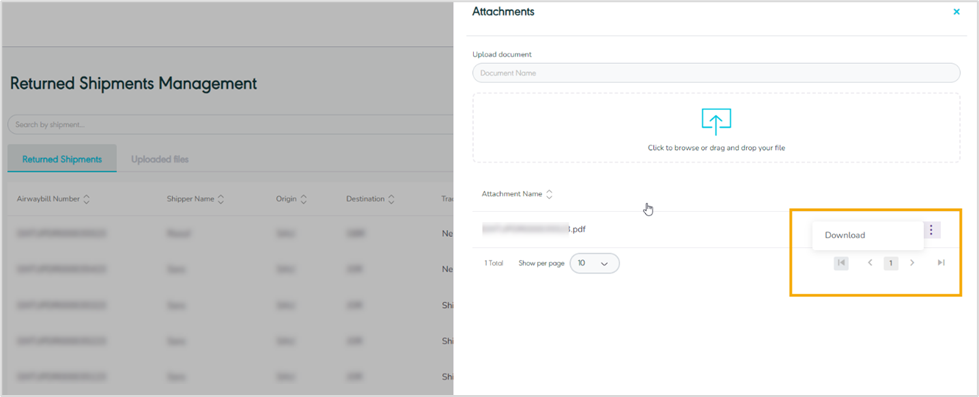The height and width of the screenshot is (397, 979).
Task: Select page 1 in attachments pagination
Action: 890,263
